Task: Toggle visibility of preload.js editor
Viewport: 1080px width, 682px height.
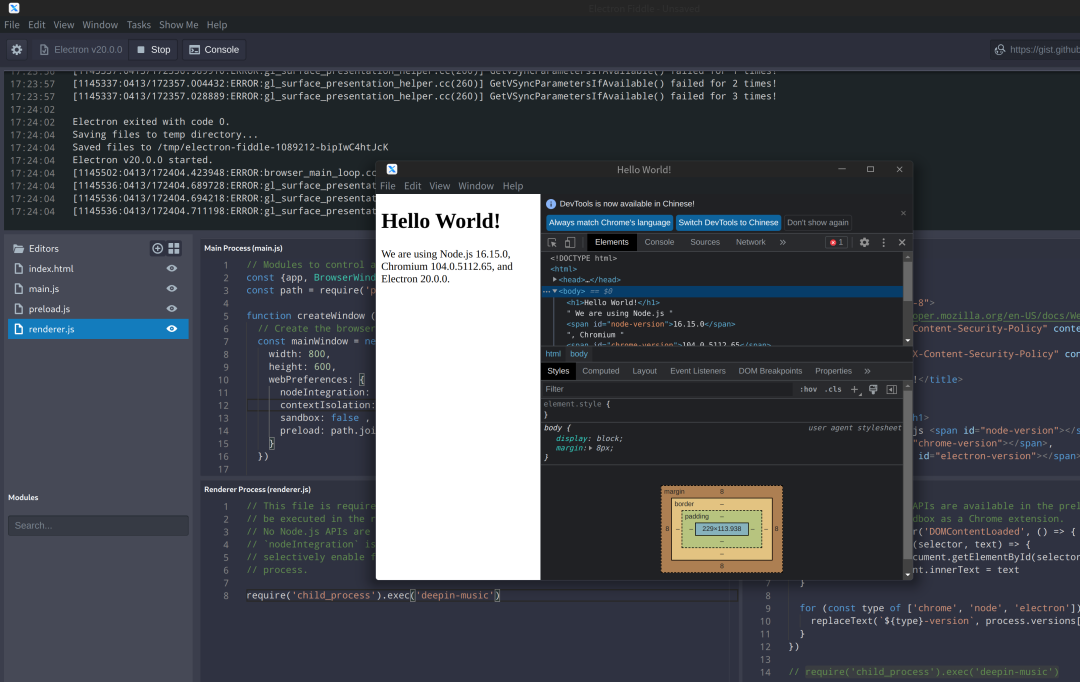Action: [172, 309]
